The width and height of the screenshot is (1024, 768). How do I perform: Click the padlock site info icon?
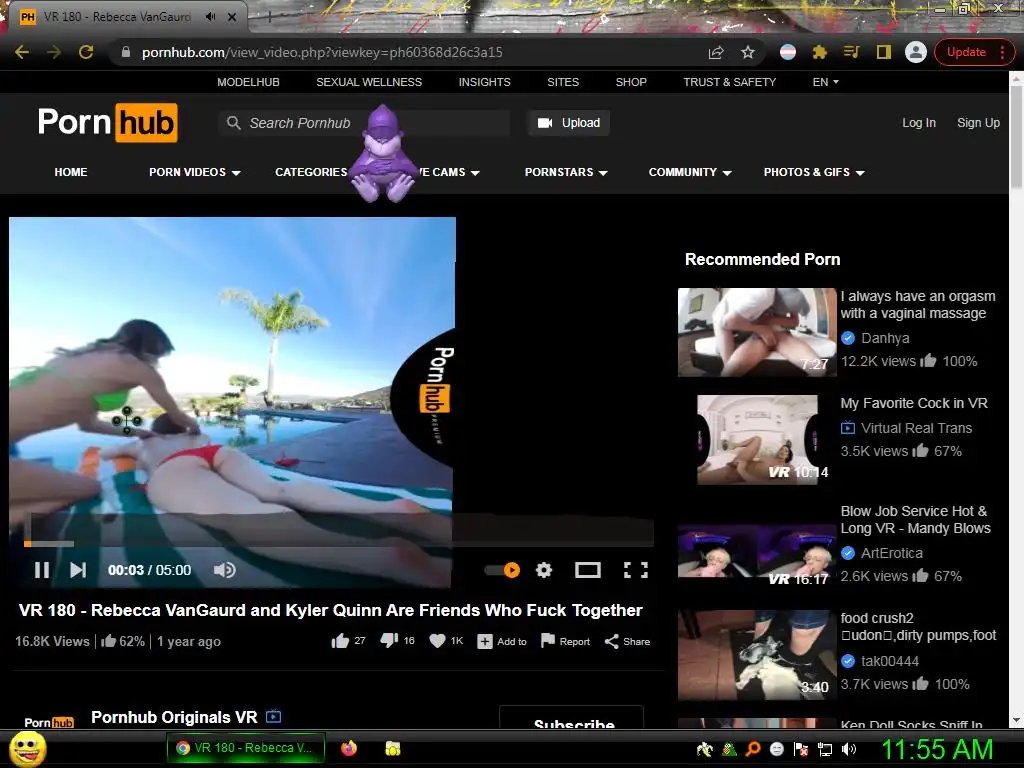click(126, 52)
